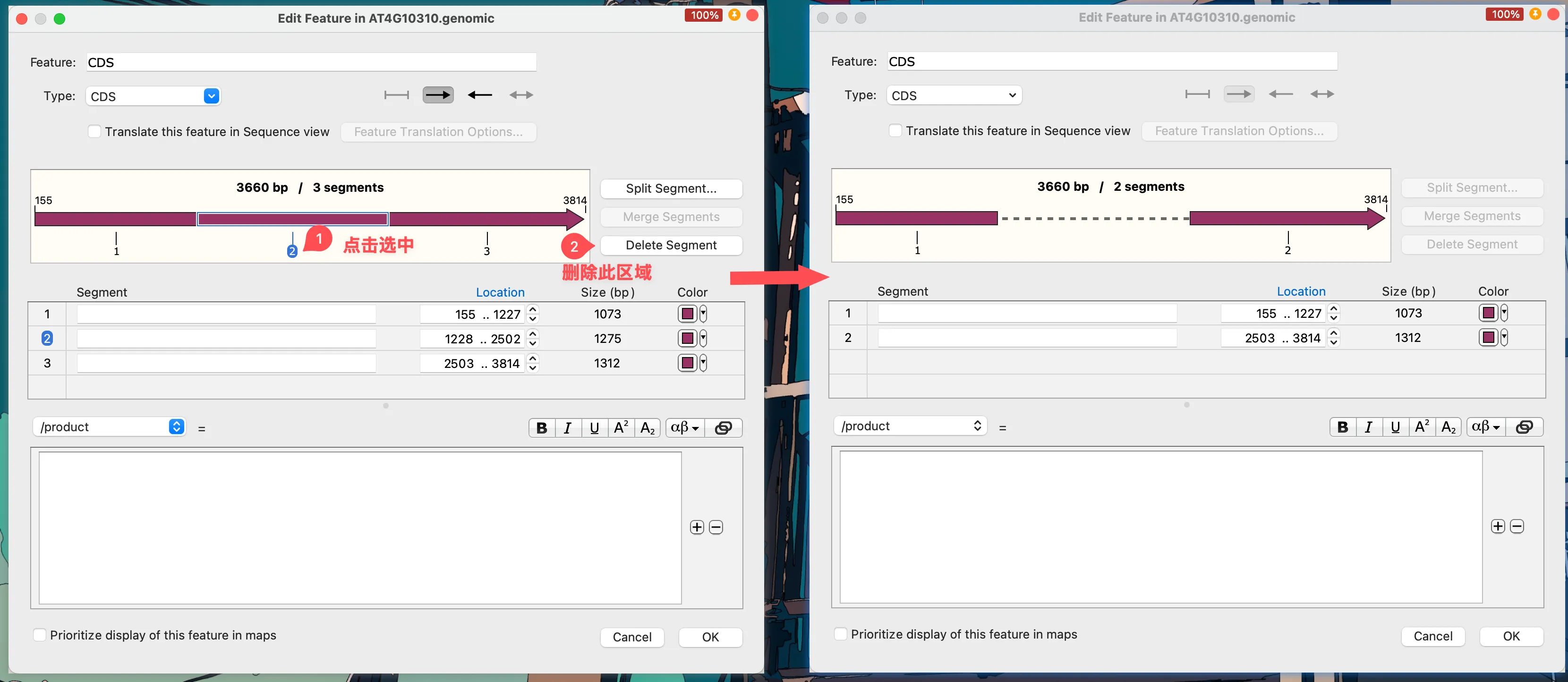Screen dimensions: 1568x682
Task: Choose the bidirectional arrow icon in left dialog
Action: pos(521,95)
